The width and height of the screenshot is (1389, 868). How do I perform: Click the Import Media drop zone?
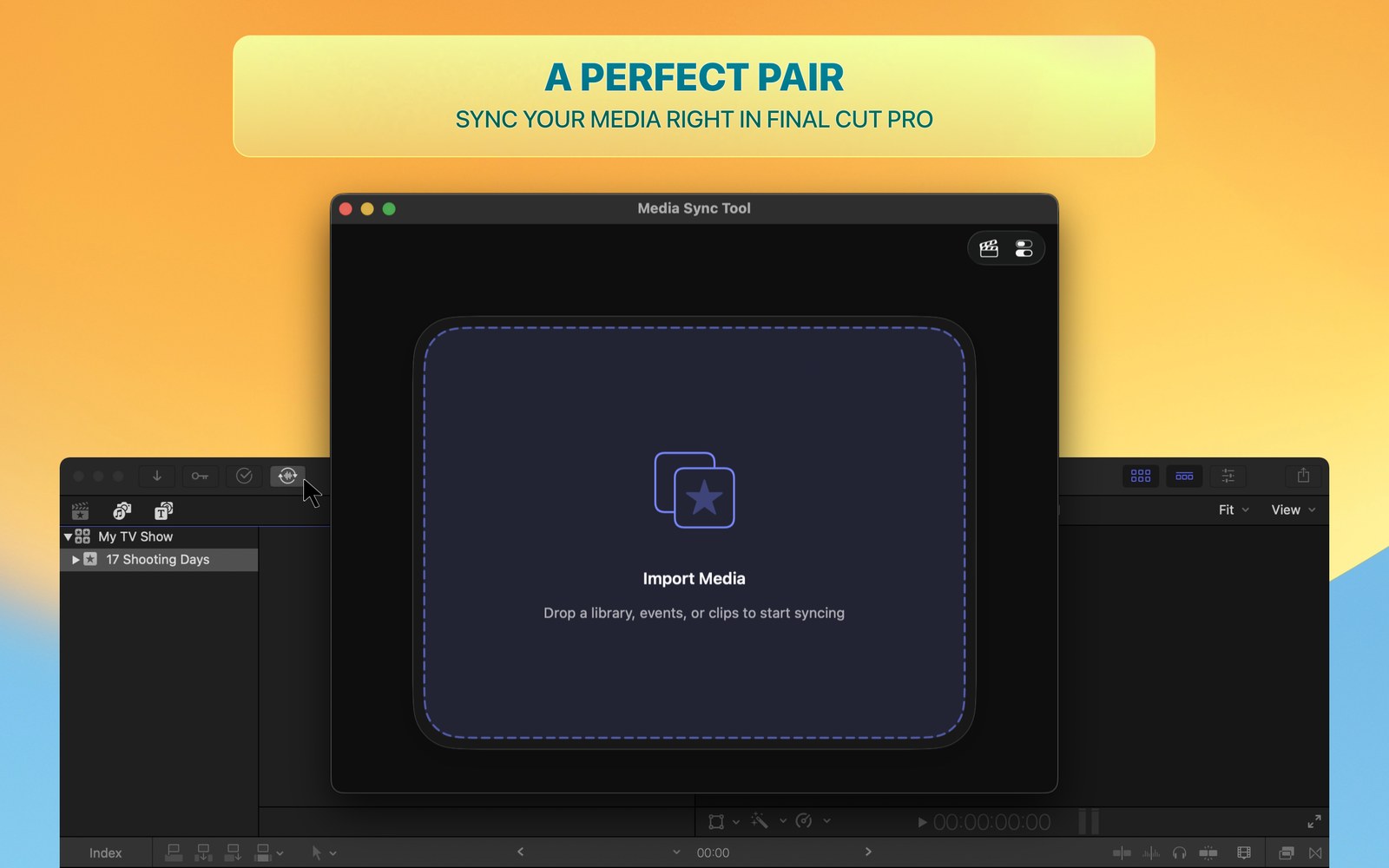(694, 533)
